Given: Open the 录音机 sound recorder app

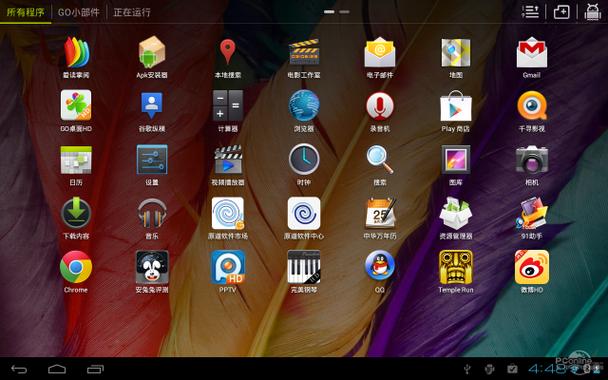Looking at the screenshot, I should coord(380,105).
